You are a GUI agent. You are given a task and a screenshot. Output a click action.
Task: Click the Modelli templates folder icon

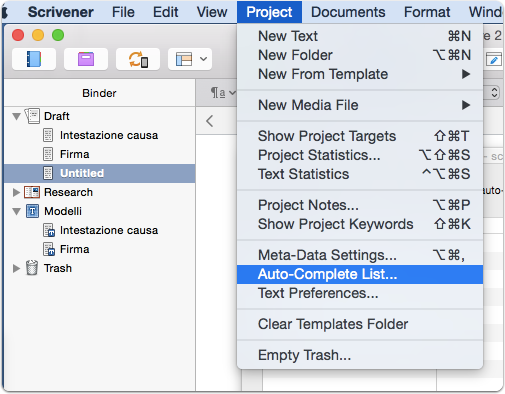pos(32,211)
